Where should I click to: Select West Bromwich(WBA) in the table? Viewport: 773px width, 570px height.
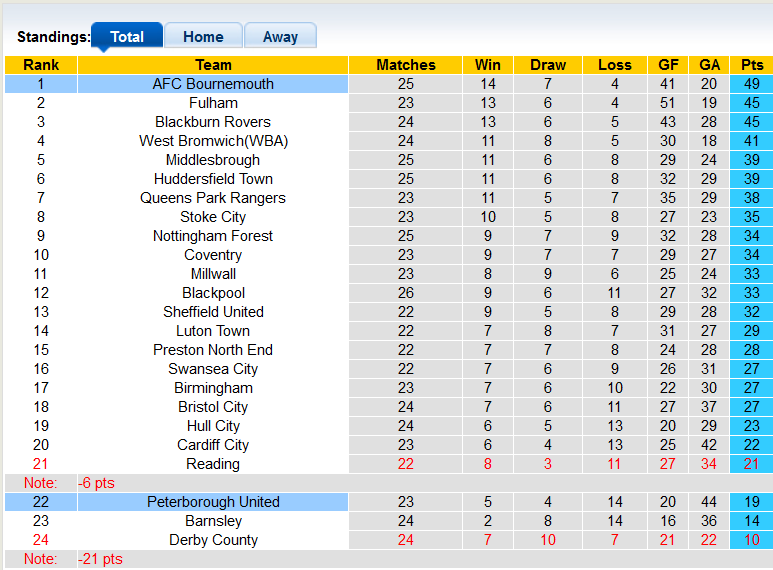tap(213, 141)
